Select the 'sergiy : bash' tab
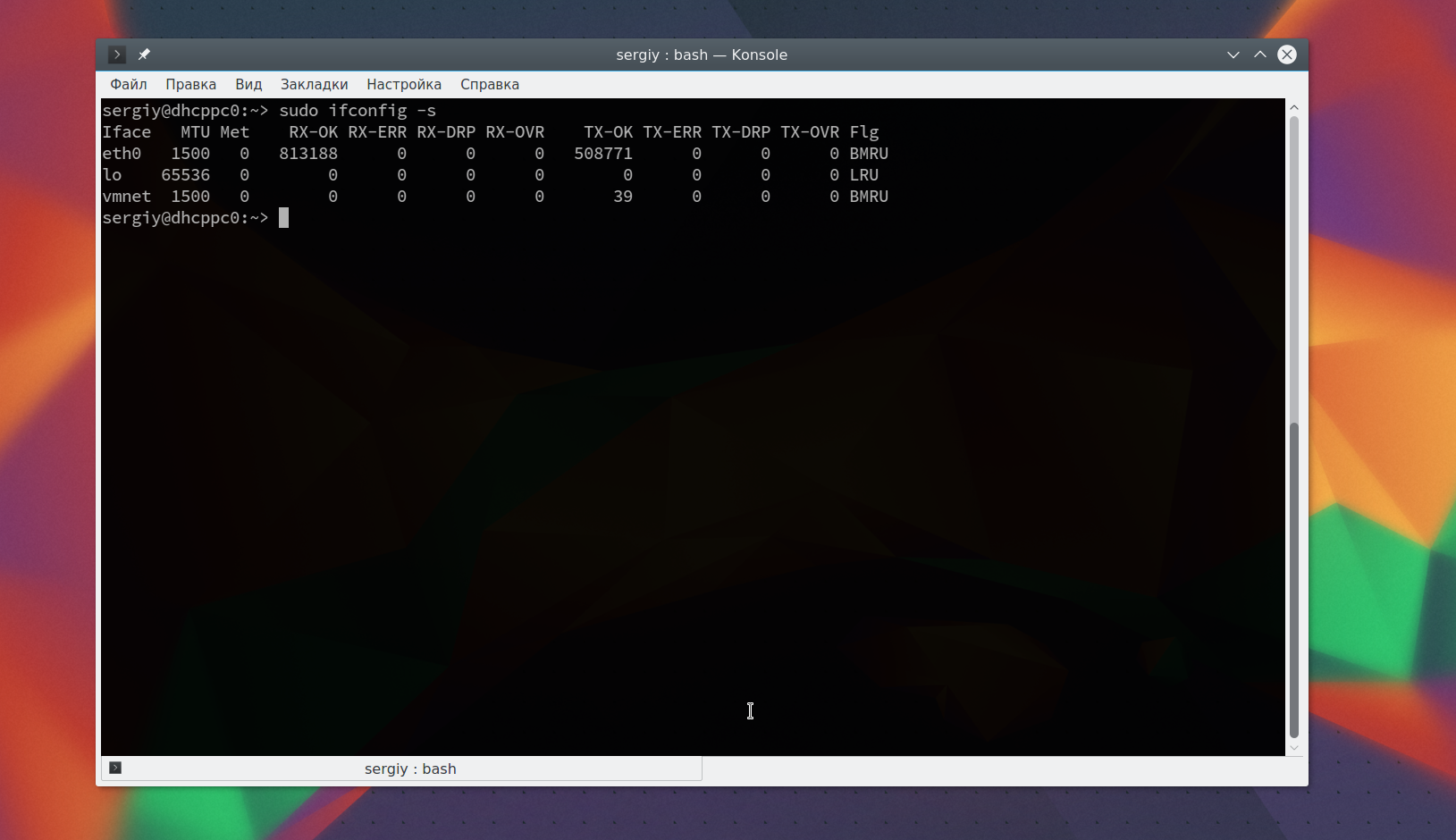Screen dimensions: 1456x840 (x=402, y=769)
